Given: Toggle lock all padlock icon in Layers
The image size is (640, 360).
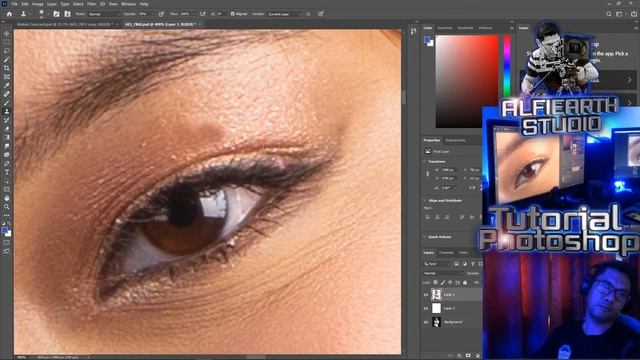Looking at the screenshot, I should (465, 282).
